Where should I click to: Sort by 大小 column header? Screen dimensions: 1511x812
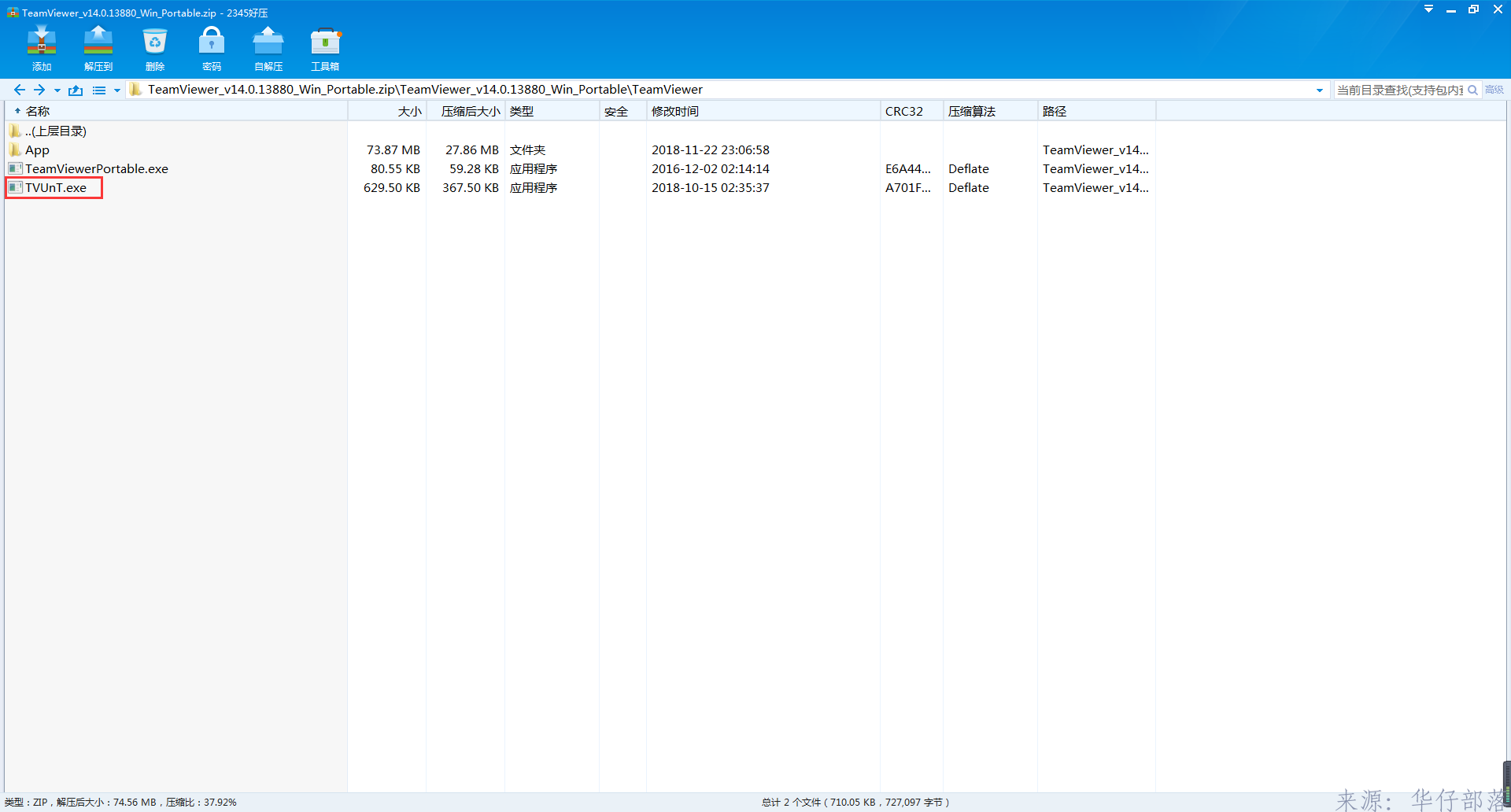click(386, 111)
